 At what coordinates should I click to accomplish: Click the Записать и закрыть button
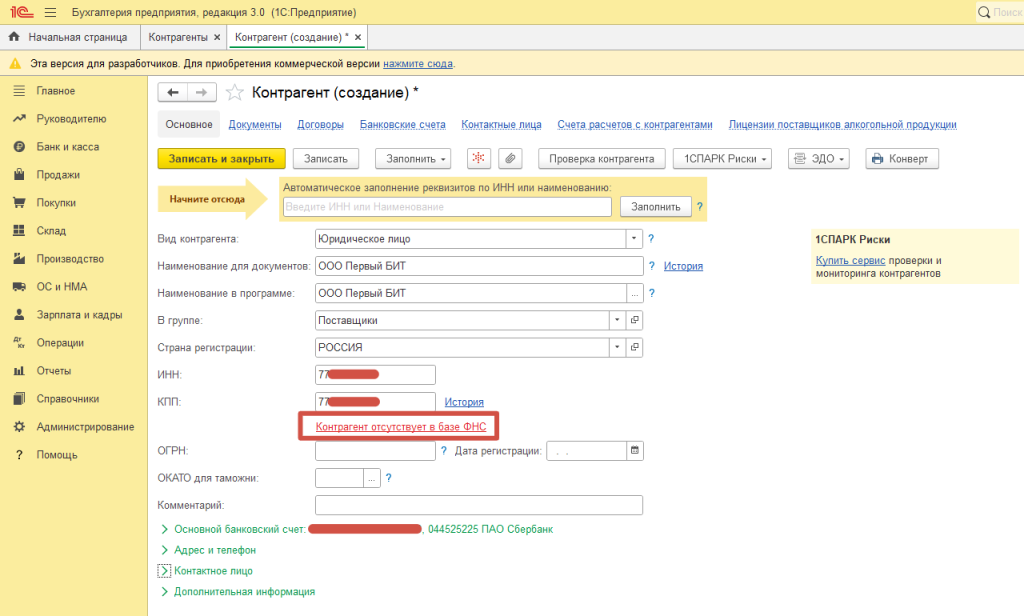[221, 159]
